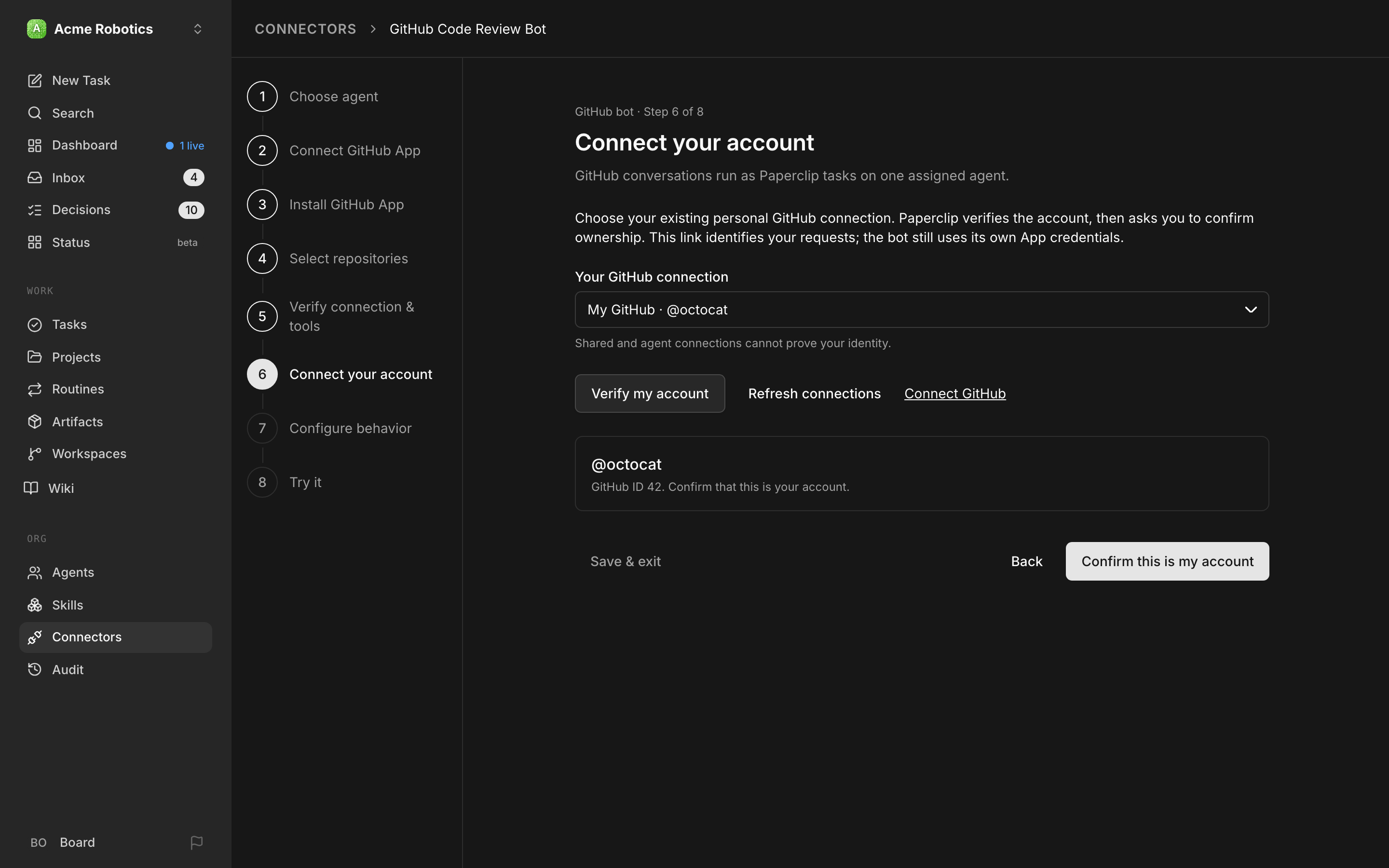Click the Audit history icon
The height and width of the screenshot is (868, 1389).
pyautogui.click(x=34, y=669)
